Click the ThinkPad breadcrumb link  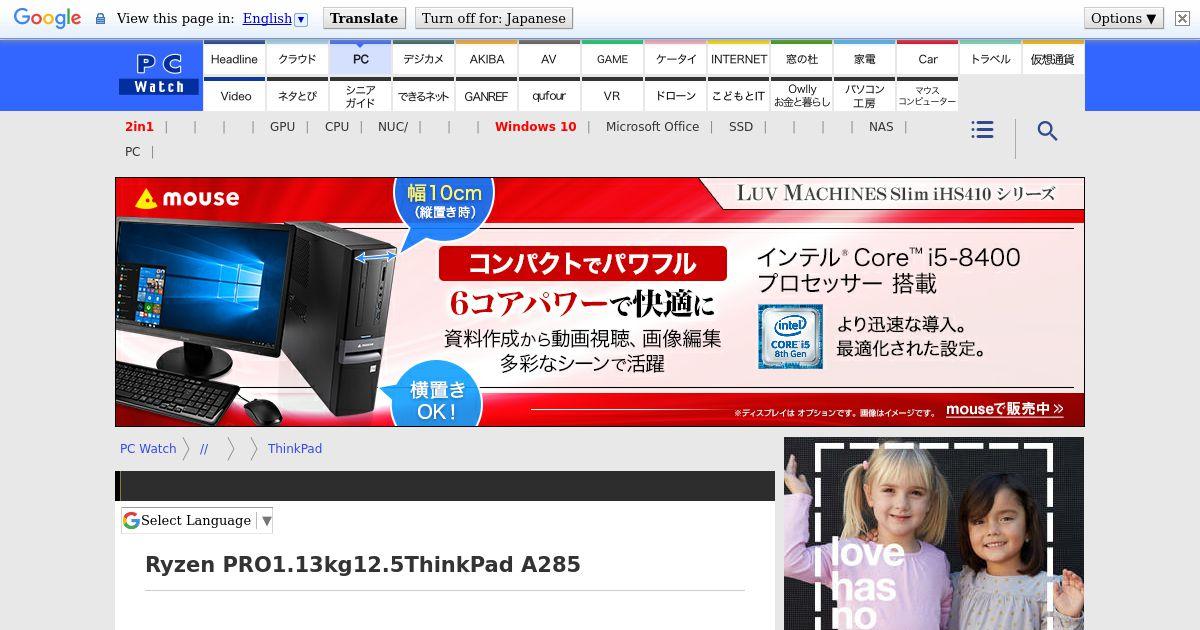[295, 448]
